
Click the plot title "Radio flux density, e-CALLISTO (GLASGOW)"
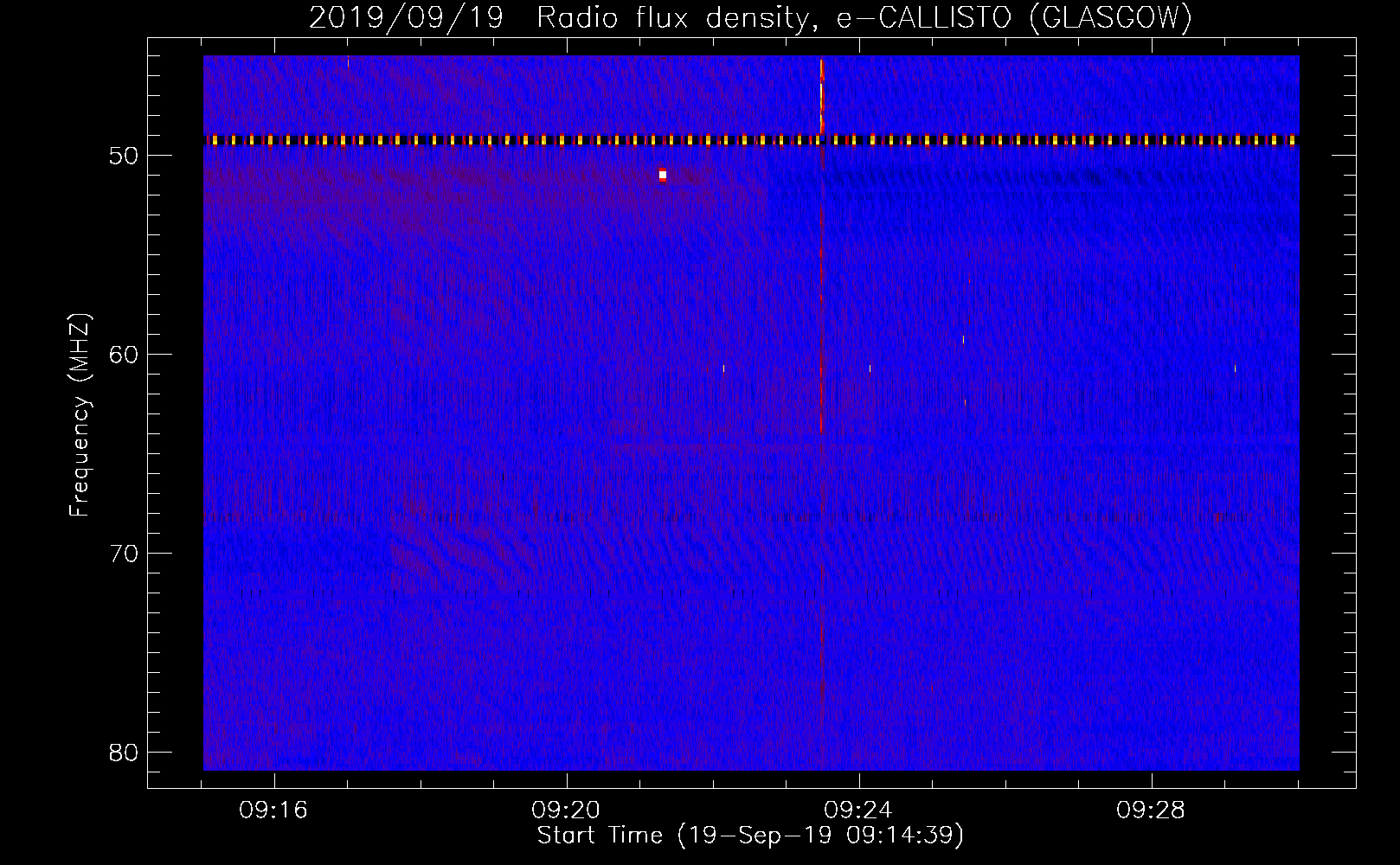[864, 17]
